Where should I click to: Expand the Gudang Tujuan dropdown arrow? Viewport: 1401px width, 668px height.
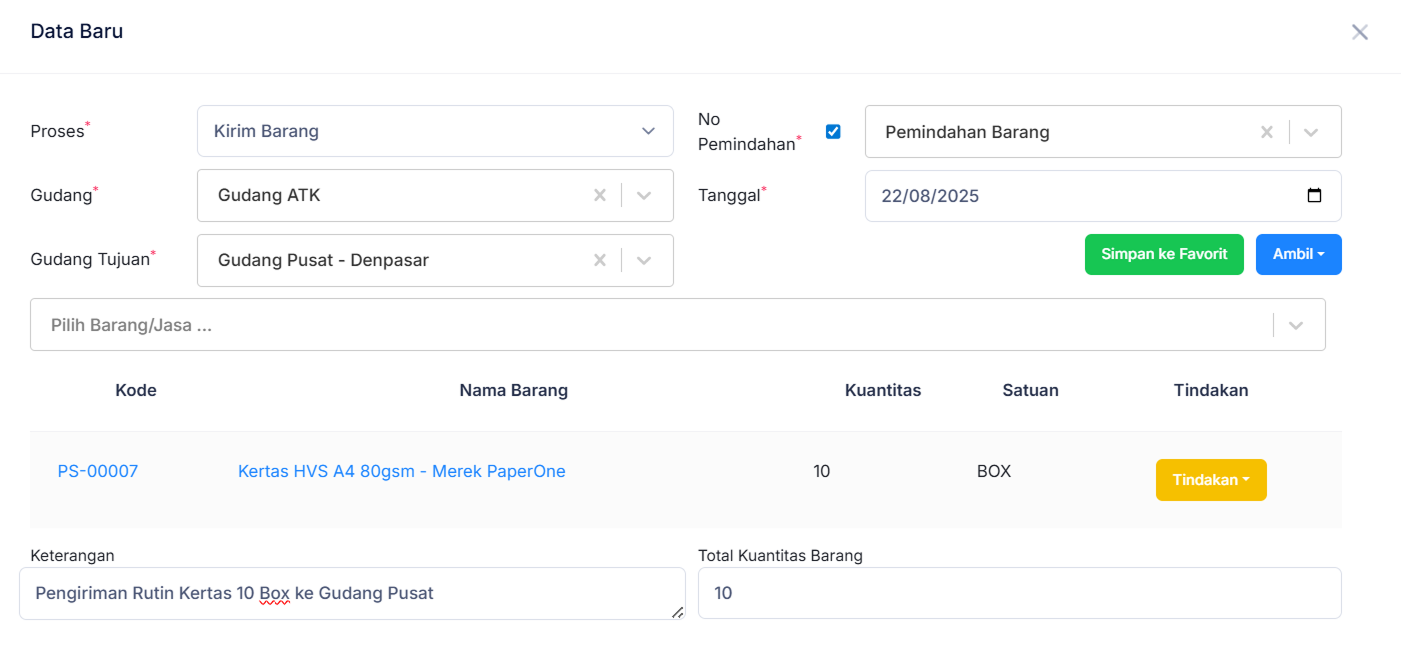tap(645, 260)
